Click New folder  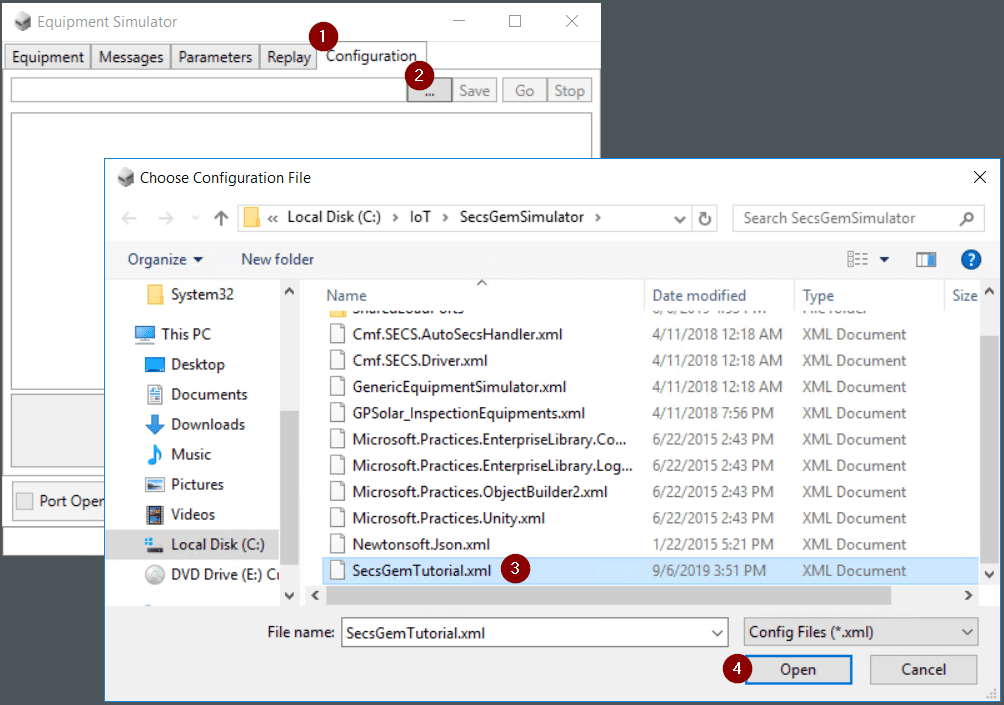277,259
